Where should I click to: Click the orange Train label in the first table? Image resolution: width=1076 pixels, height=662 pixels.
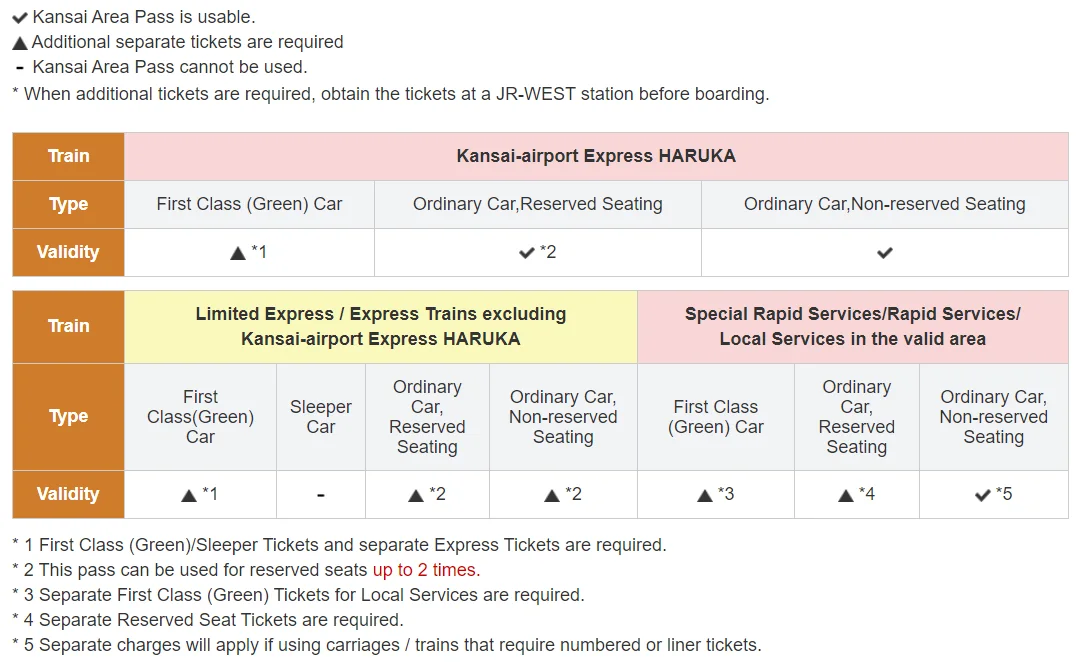point(68,156)
